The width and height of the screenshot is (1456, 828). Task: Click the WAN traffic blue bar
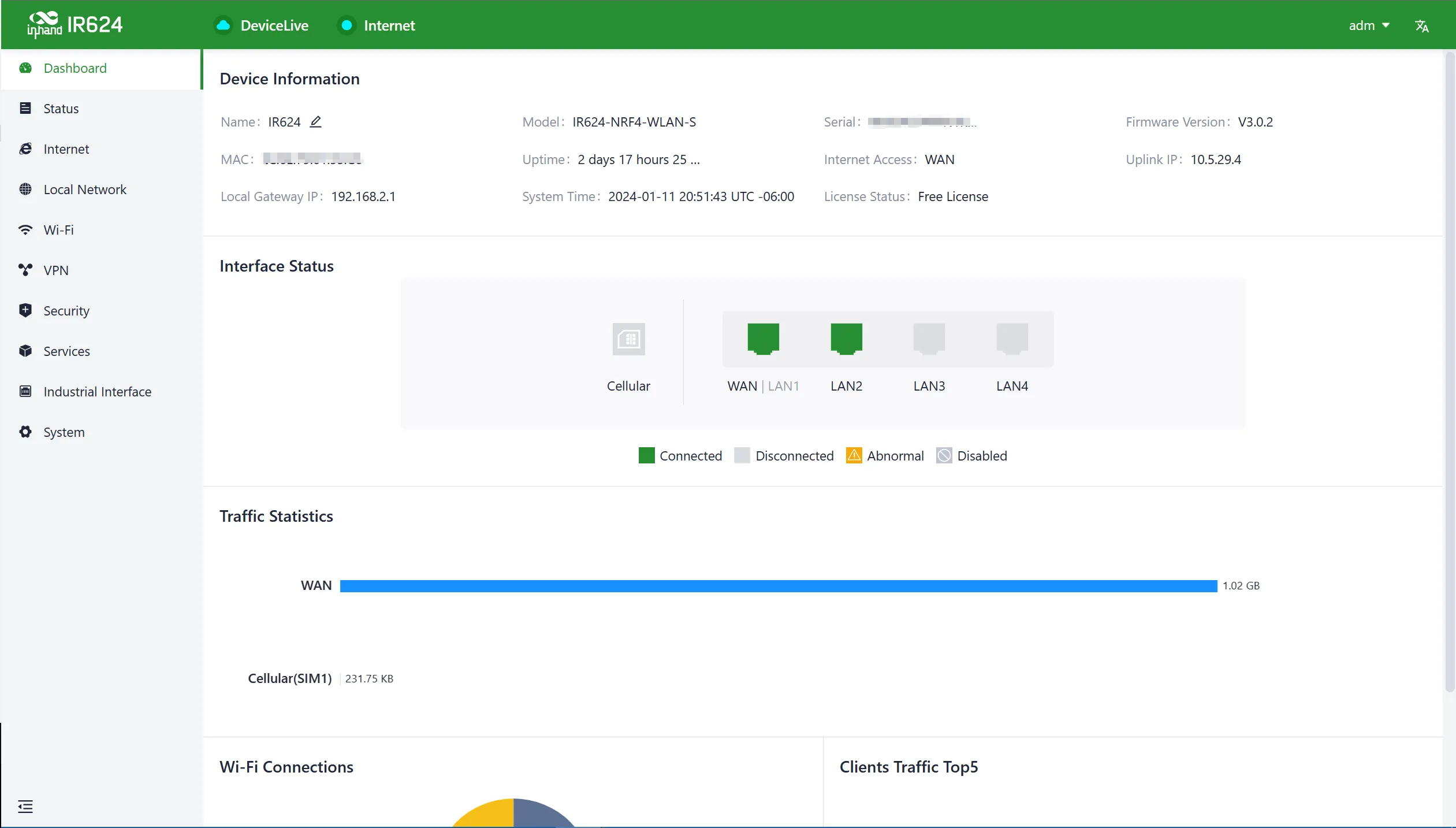[779, 586]
